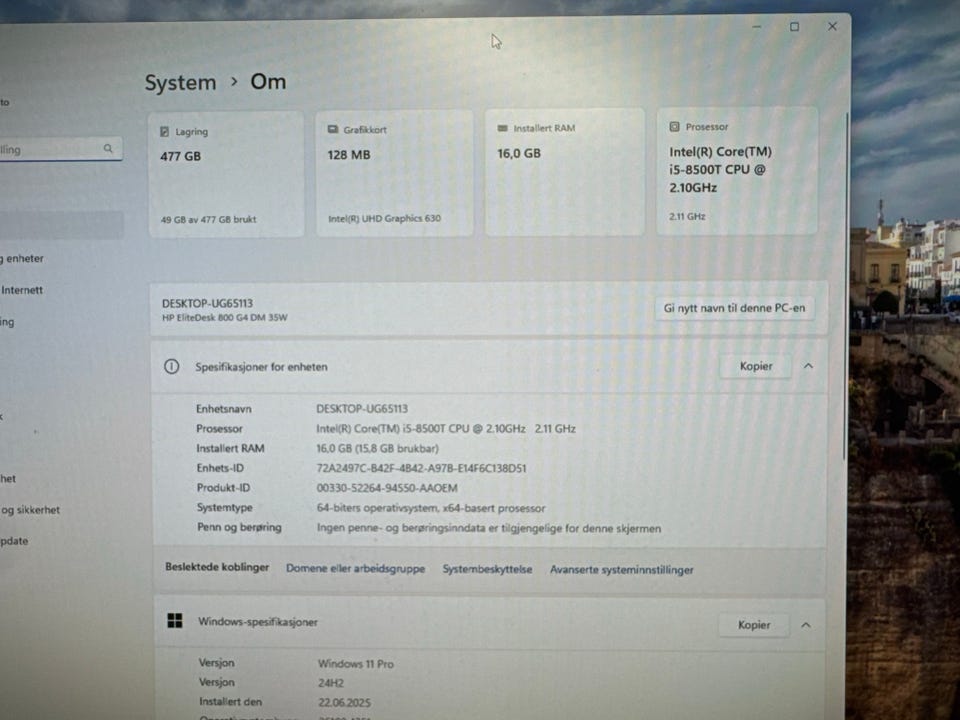Image resolution: width=960 pixels, height=720 pixels.
Task: Open the Lagring 477 GB card
Action: pyautogui.click(x=226, y=174)
